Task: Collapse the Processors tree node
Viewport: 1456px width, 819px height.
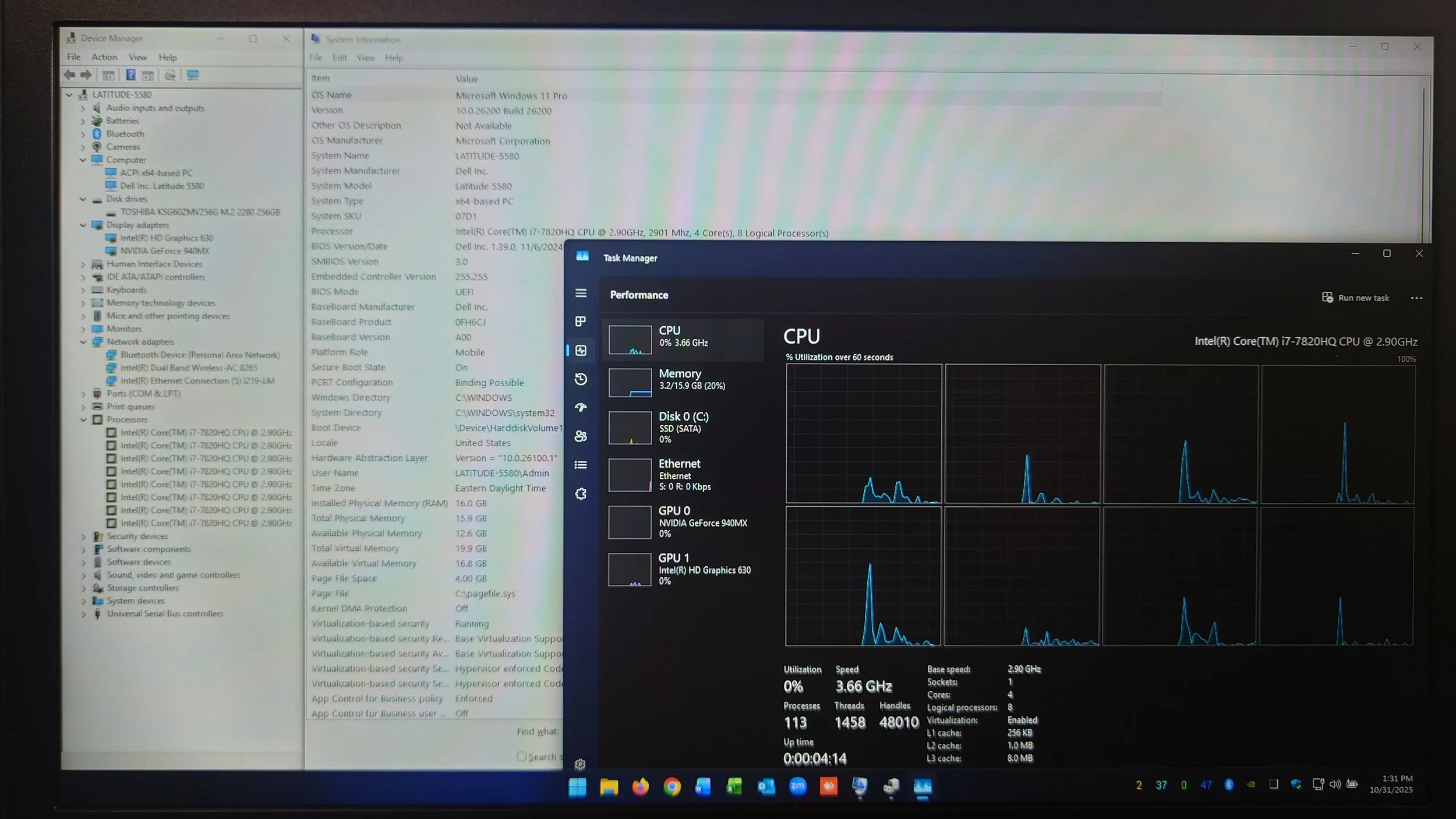Action: (83, 419)
